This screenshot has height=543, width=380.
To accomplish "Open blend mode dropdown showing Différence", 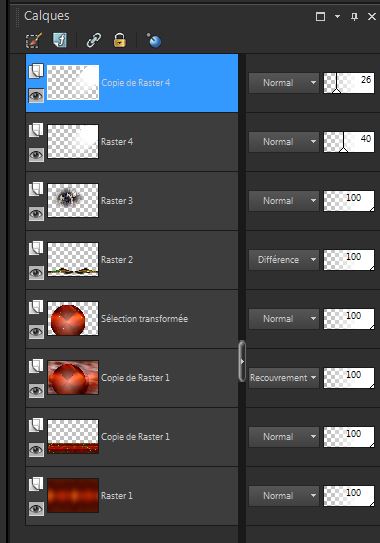I will tap(284, 260).
